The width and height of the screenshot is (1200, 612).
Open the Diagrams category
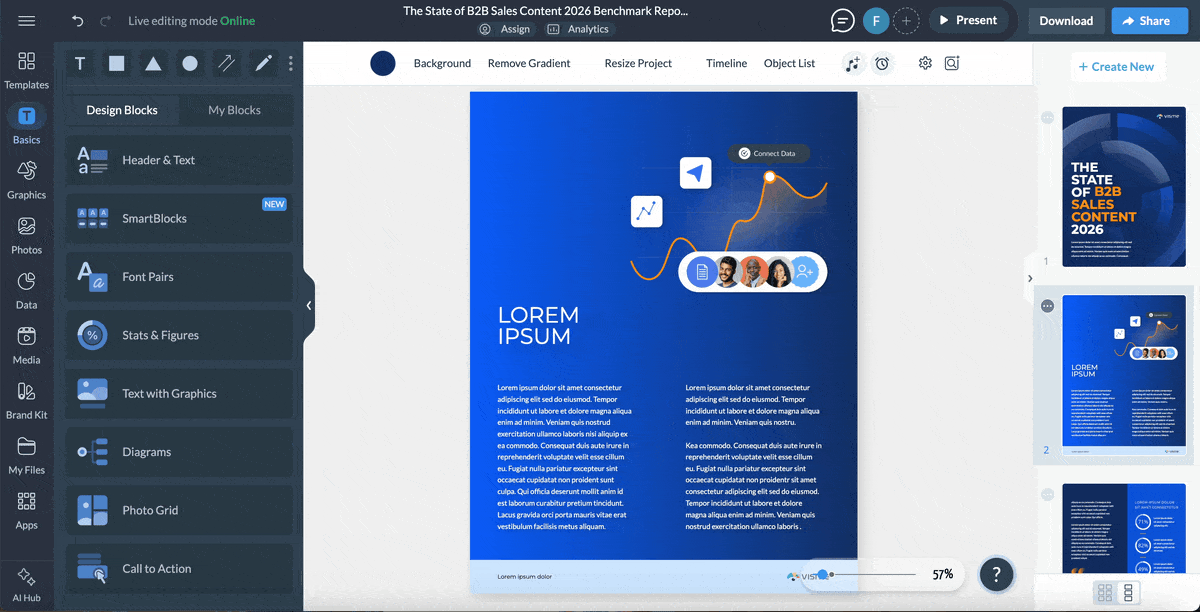(180, 452)
